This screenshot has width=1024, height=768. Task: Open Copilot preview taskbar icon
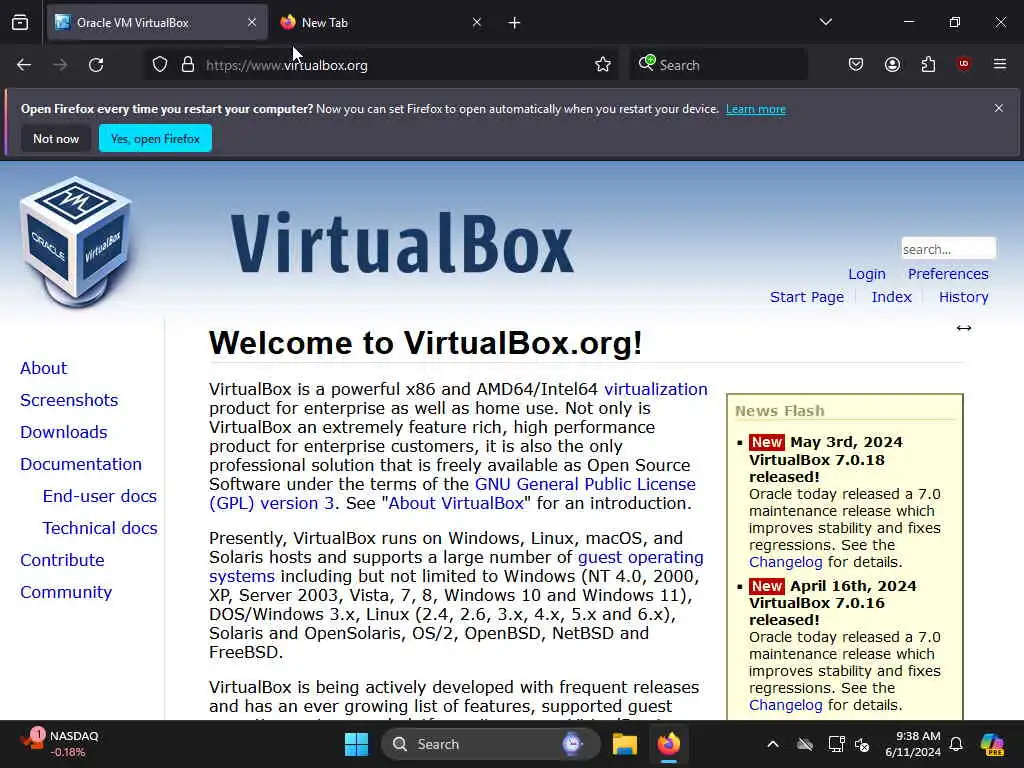pos(992,744)
